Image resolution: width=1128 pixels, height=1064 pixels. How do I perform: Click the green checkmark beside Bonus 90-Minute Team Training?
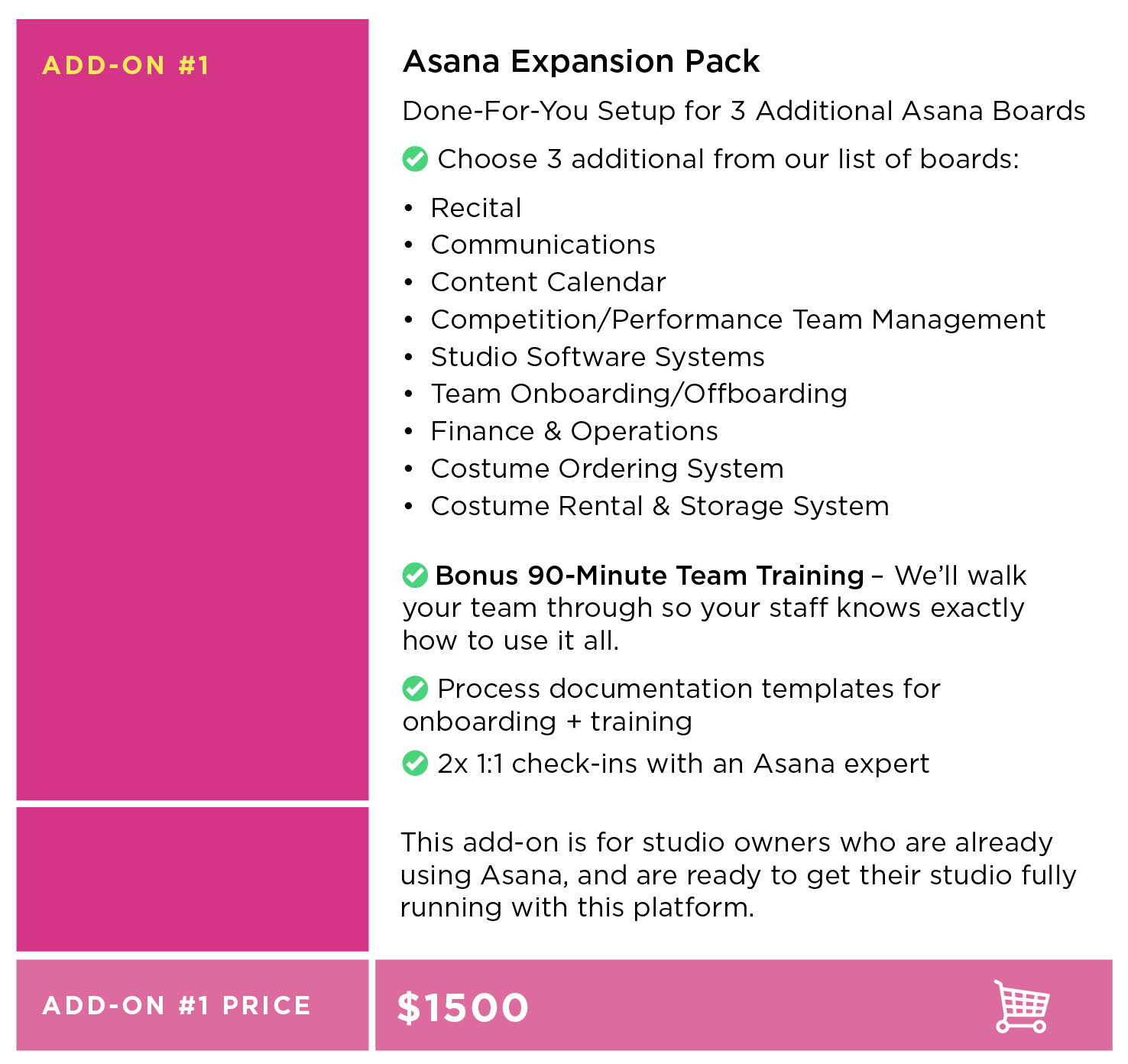point(415,575)
